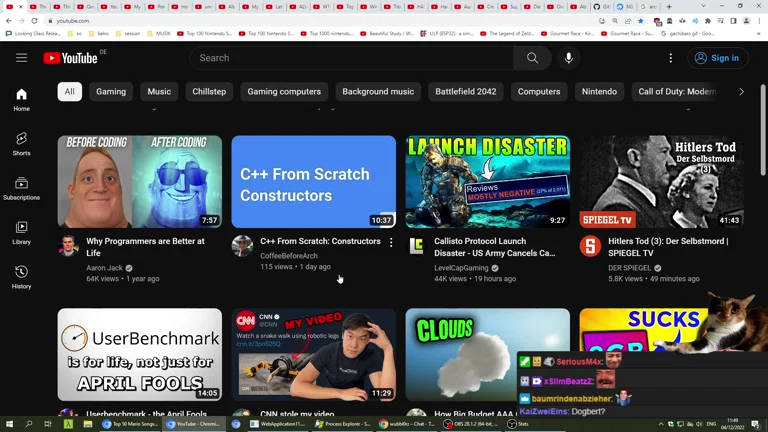Viewport: 768px width, 432px height.
Task: Open Library in the sidebar
Action: [x=21, y=233]
